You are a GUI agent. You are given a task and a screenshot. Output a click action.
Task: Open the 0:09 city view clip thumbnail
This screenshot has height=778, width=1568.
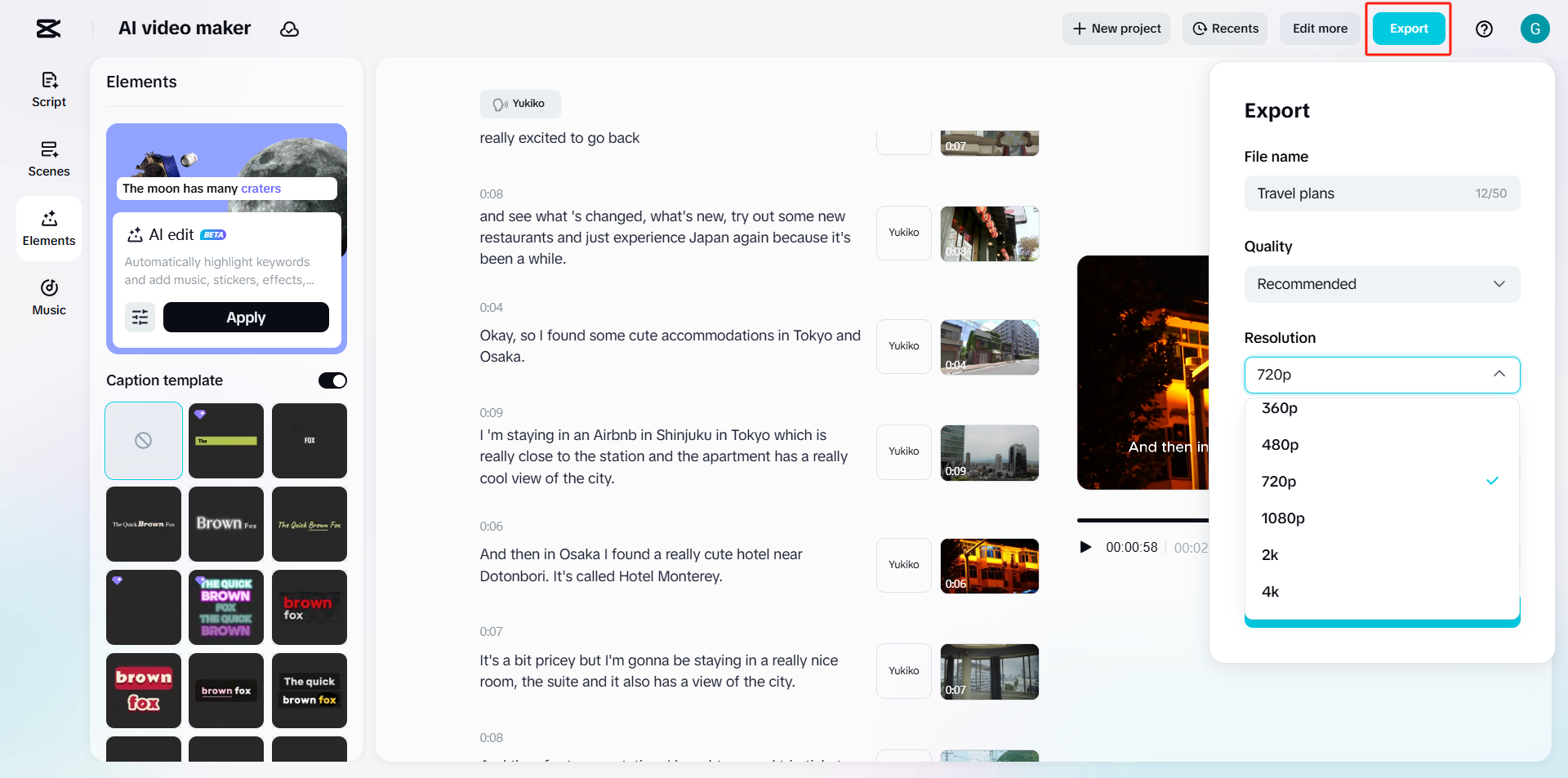point(990,452)
